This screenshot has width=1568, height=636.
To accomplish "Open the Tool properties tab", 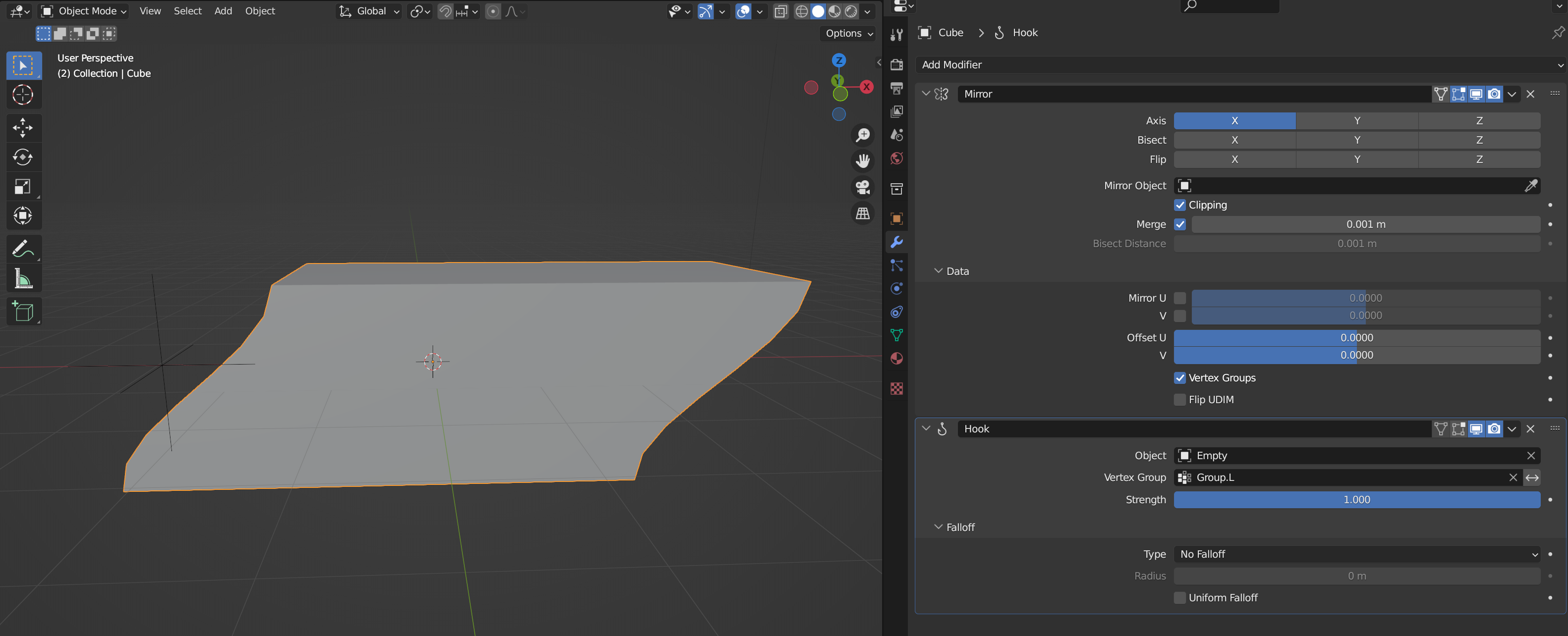I will click(x=896, y=35).
